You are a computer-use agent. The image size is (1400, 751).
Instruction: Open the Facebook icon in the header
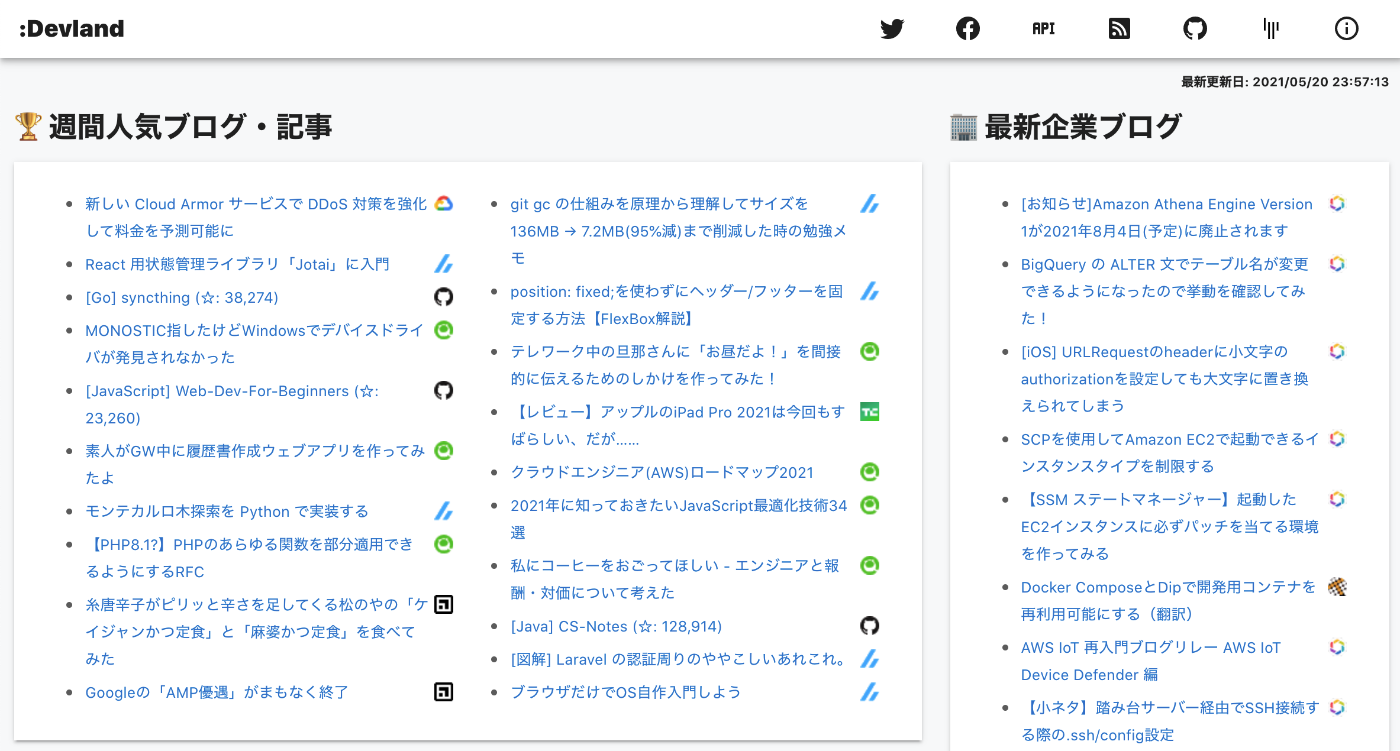click(x=968, y=29)
